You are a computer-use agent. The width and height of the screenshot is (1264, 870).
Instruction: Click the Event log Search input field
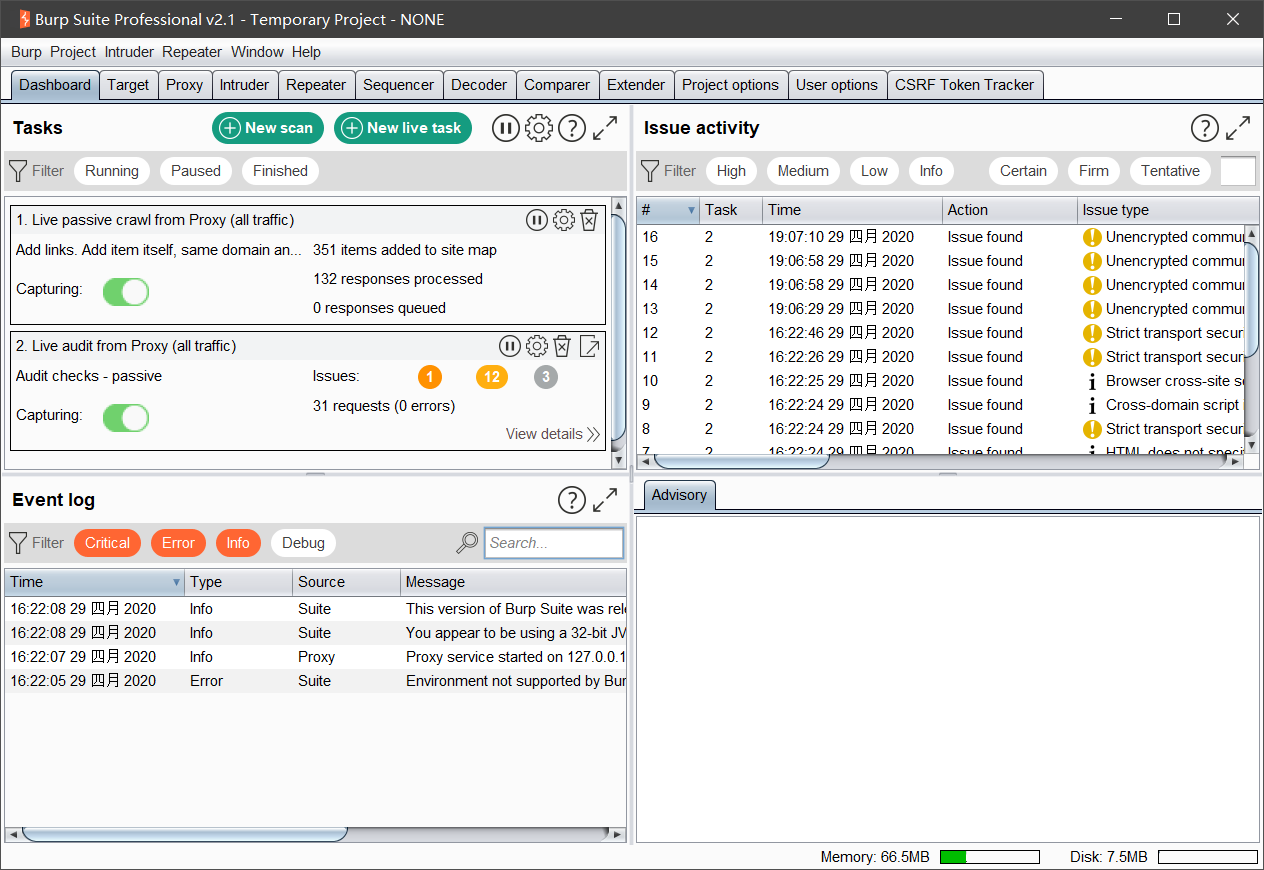pos(554,543)
